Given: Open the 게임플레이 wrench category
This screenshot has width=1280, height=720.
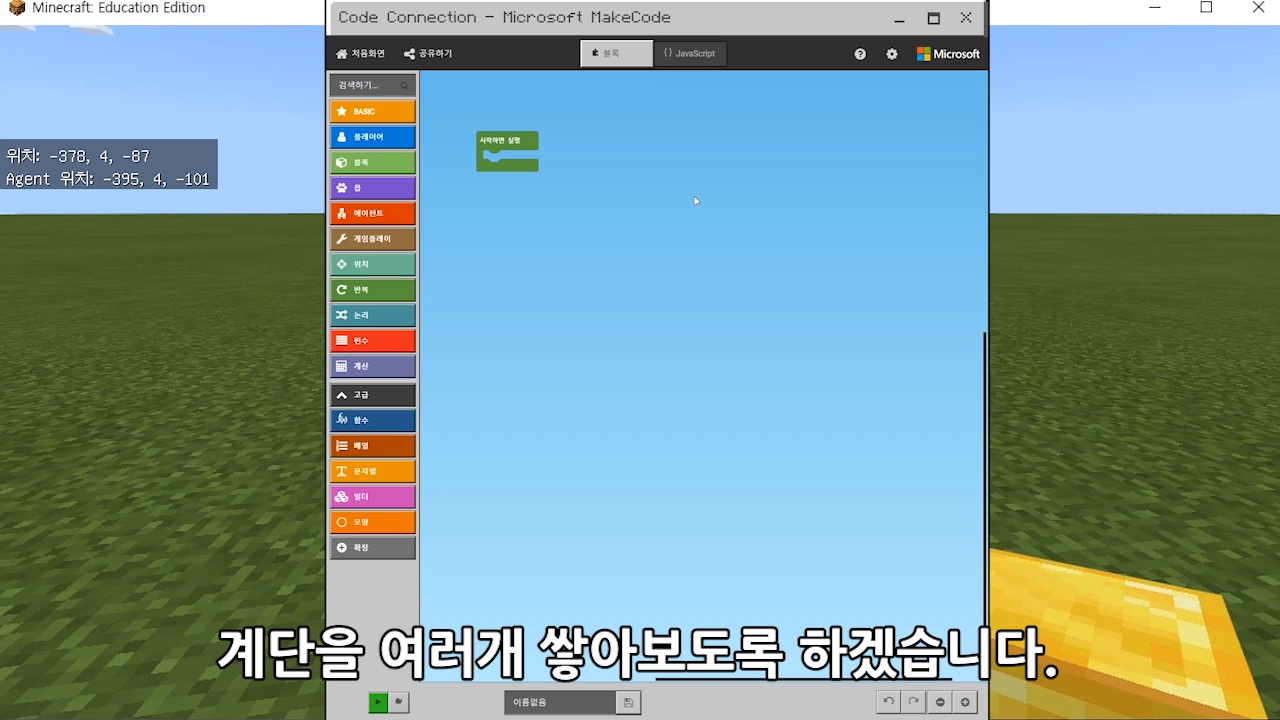Looking at the screenshot, I should pyautogui.click(x=373, y=239).
